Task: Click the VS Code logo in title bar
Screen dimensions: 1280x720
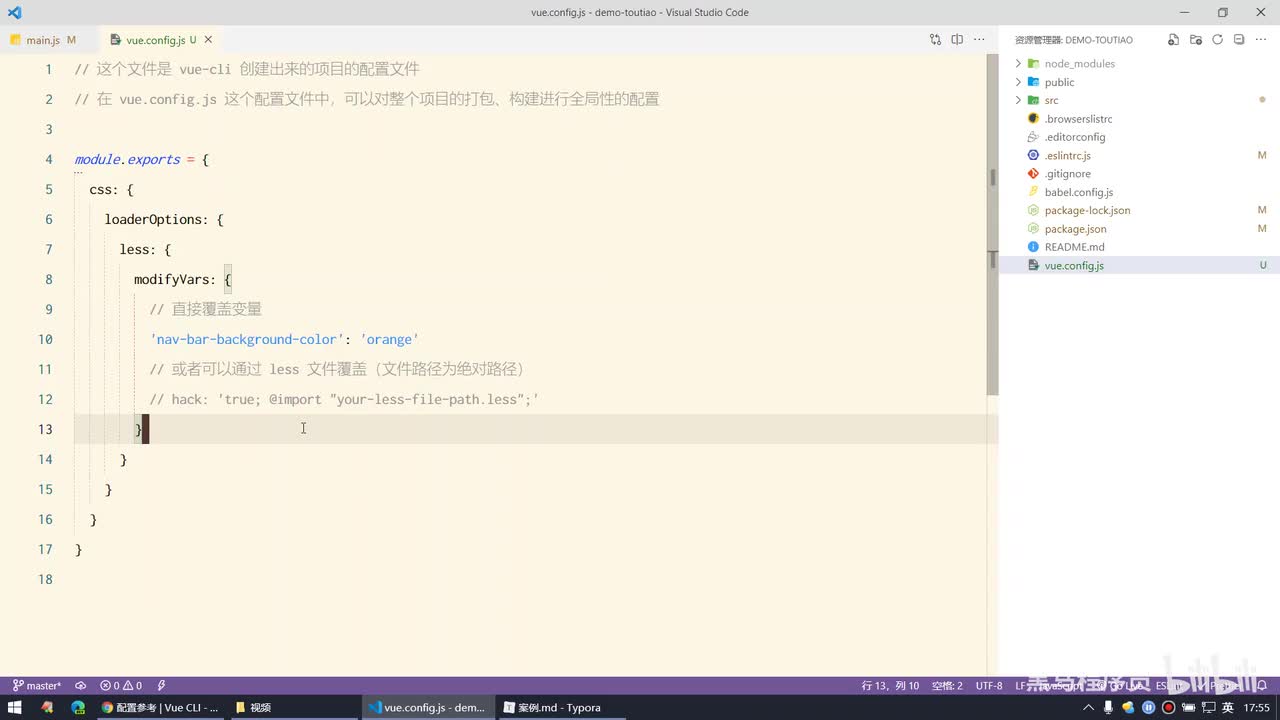Action: click(14, 12)
